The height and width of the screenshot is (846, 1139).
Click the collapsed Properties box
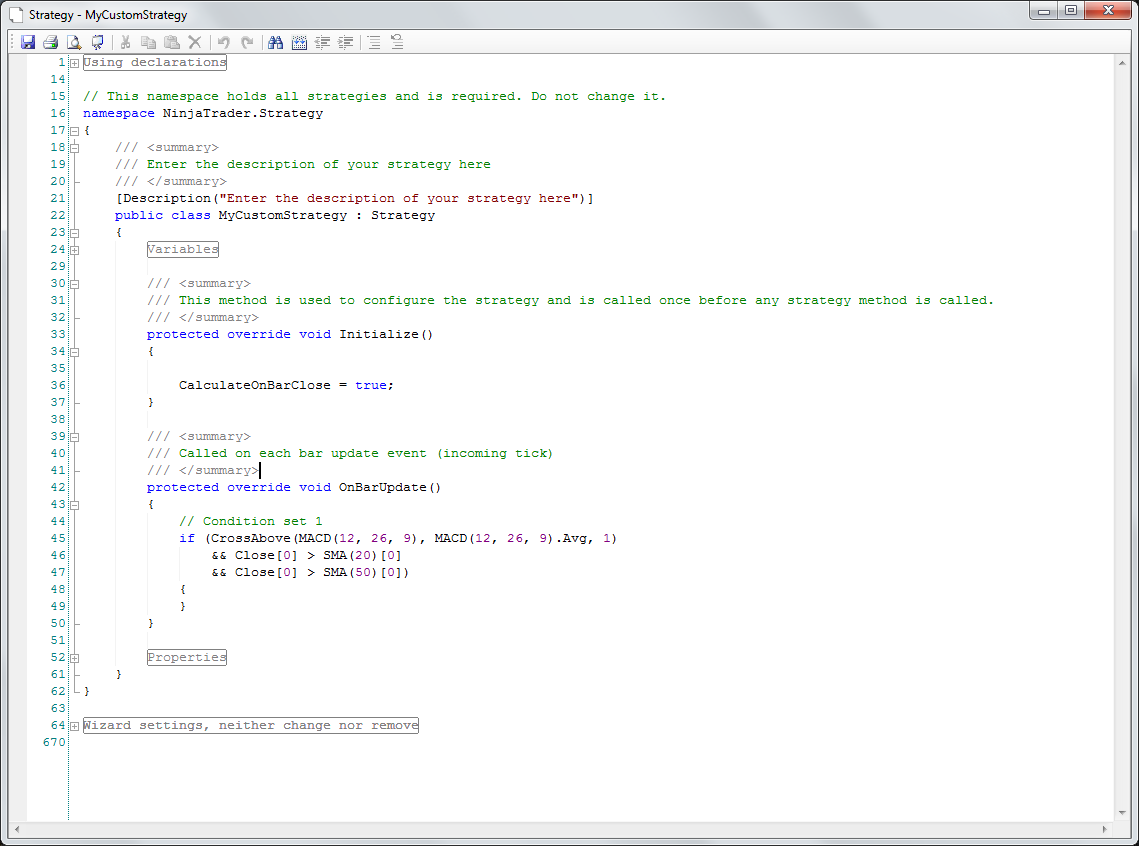(x=187, y=657)
